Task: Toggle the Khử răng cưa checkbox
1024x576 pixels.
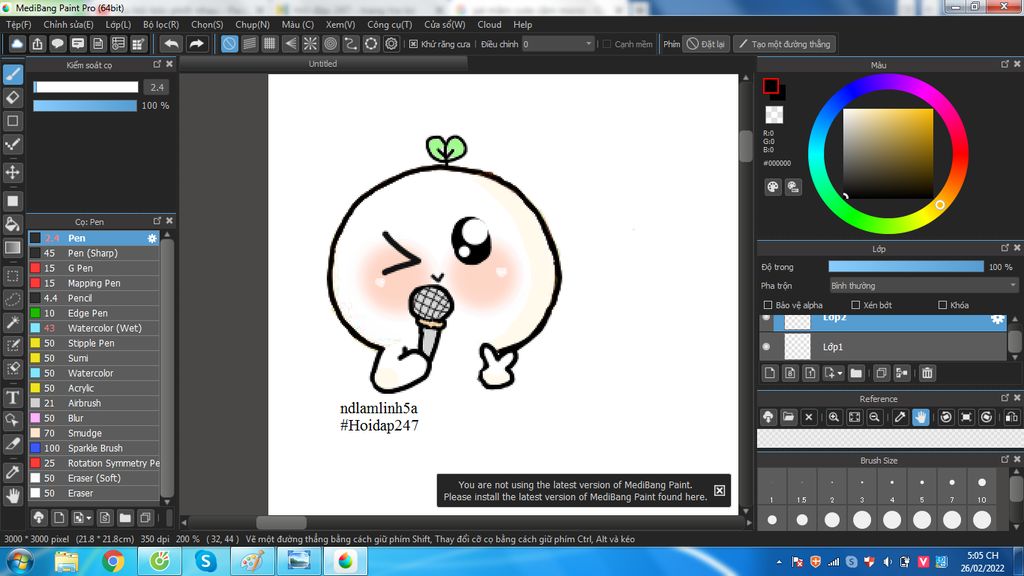Action: click(413, 44)
